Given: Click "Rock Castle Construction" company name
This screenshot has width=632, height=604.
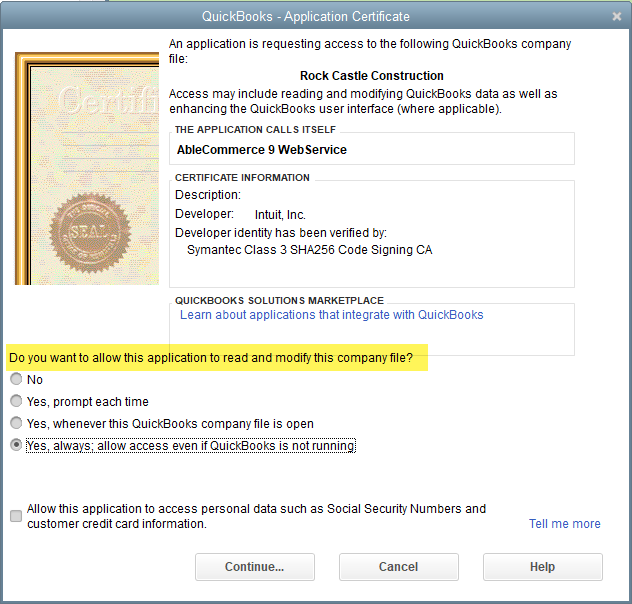Looking at the screenshot, I should pyautogui.click(x=372, y=76).
